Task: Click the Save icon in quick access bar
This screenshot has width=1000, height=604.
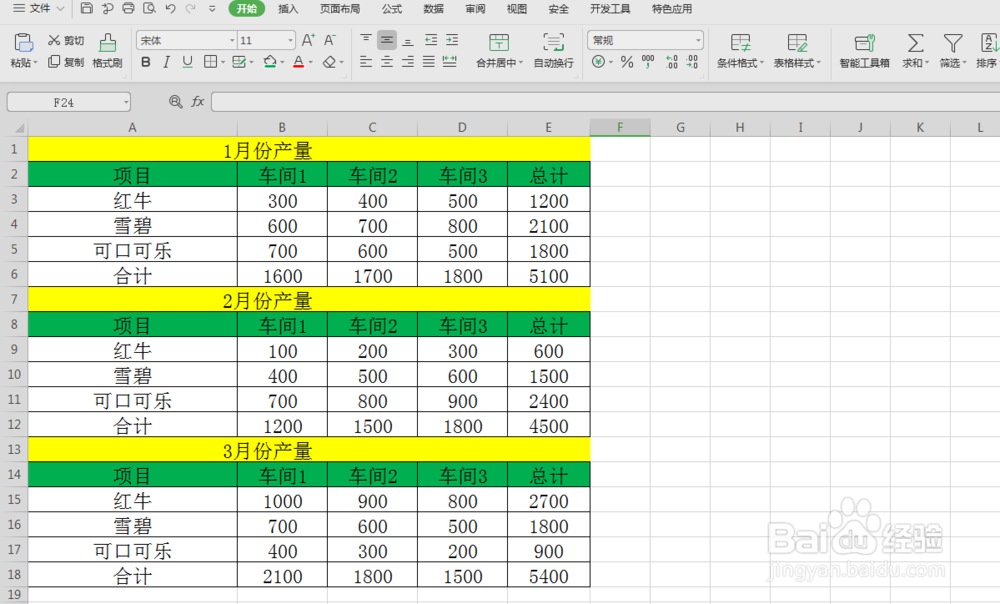Action: (87, 8)
